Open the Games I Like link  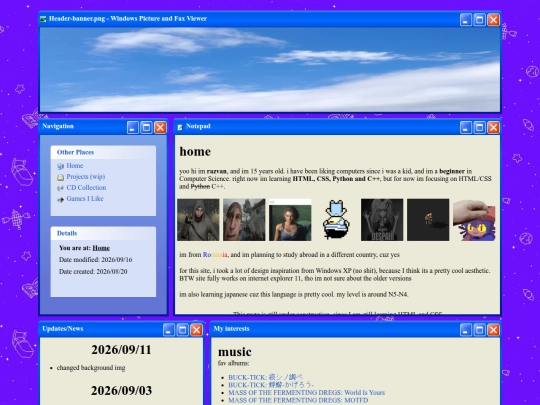[x=85, y=199]
